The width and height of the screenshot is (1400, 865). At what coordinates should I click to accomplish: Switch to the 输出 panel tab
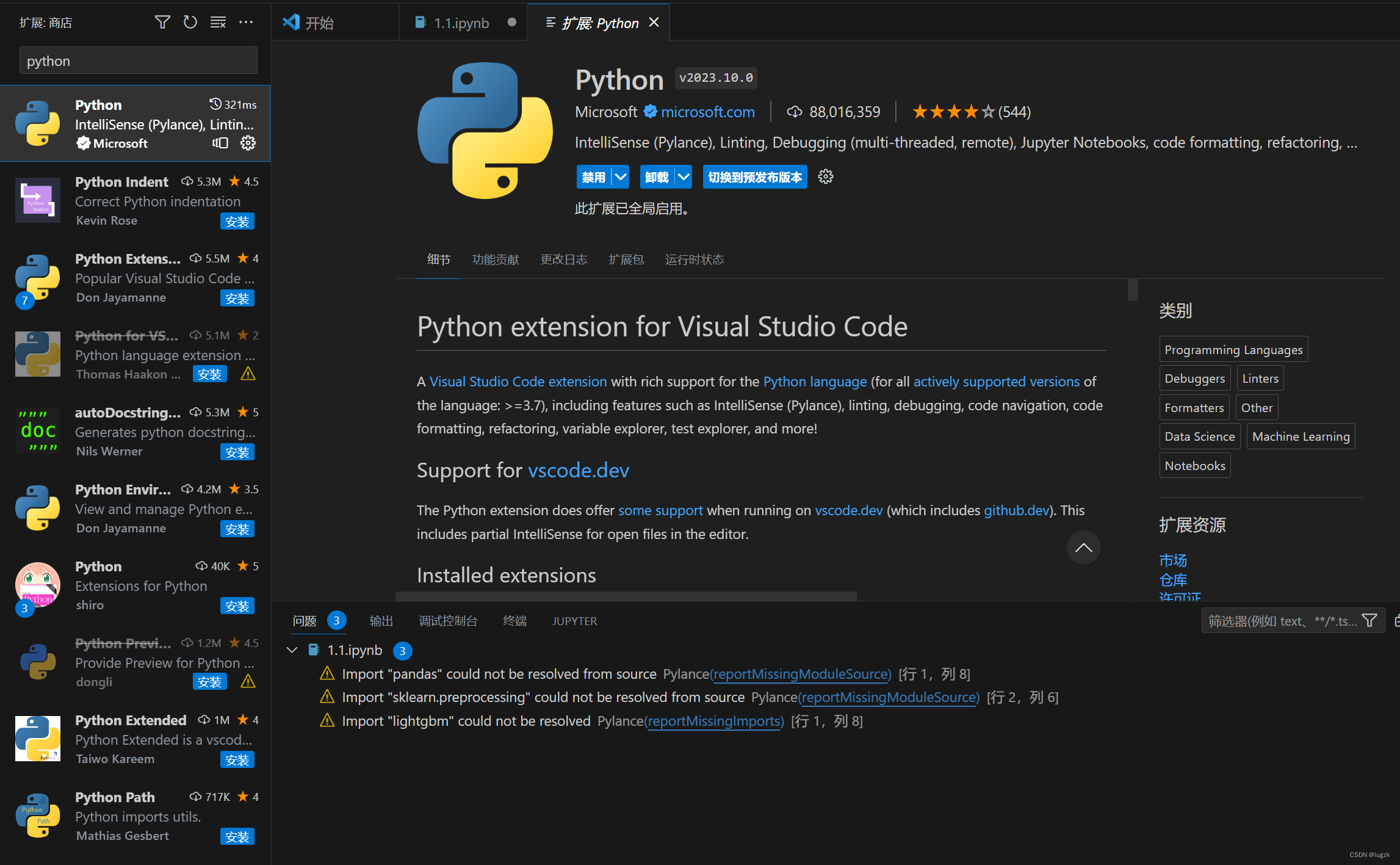click(x=381, y=621)
